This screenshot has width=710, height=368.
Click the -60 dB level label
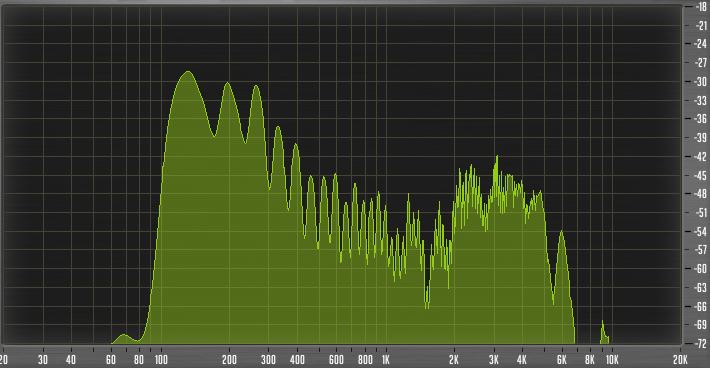700,268
